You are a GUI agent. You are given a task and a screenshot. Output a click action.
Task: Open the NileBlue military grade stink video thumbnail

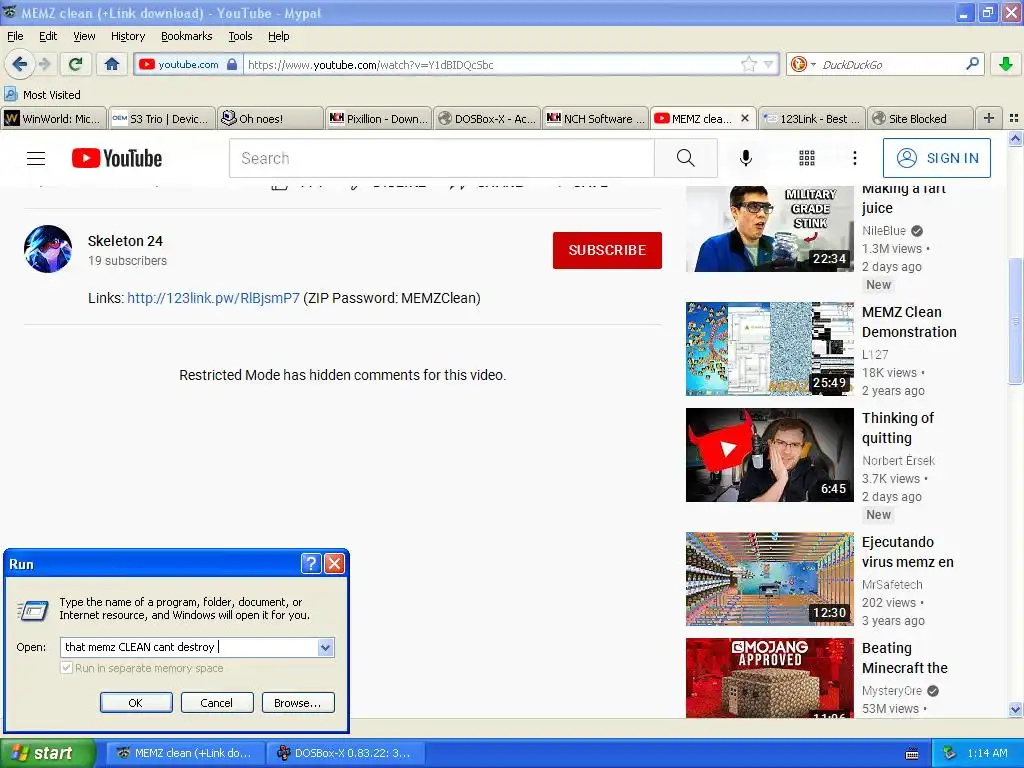coord(769,228)
